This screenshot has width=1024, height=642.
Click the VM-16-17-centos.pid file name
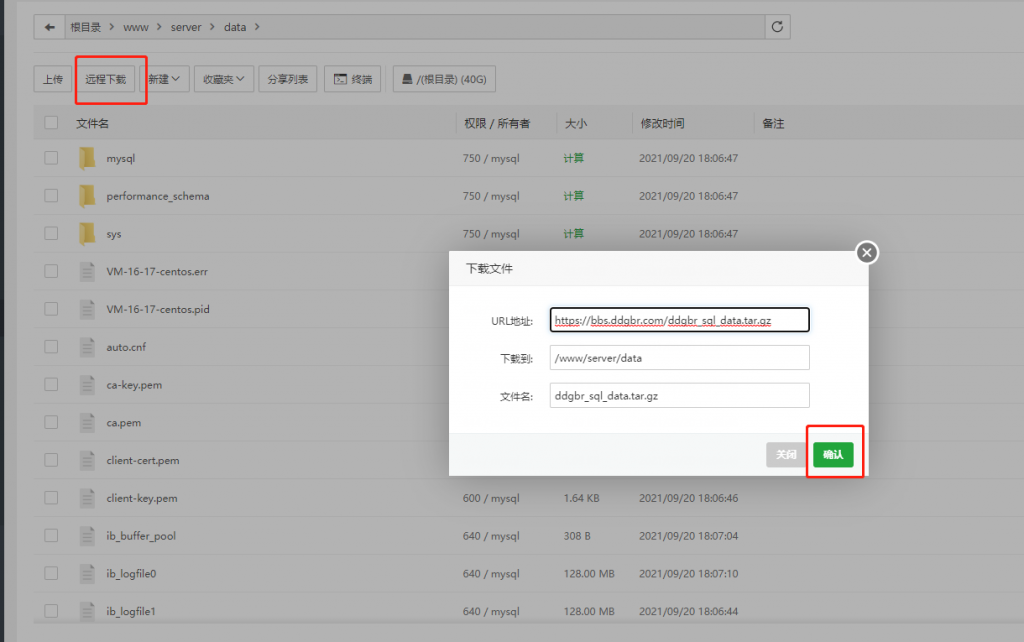(158, 309)
